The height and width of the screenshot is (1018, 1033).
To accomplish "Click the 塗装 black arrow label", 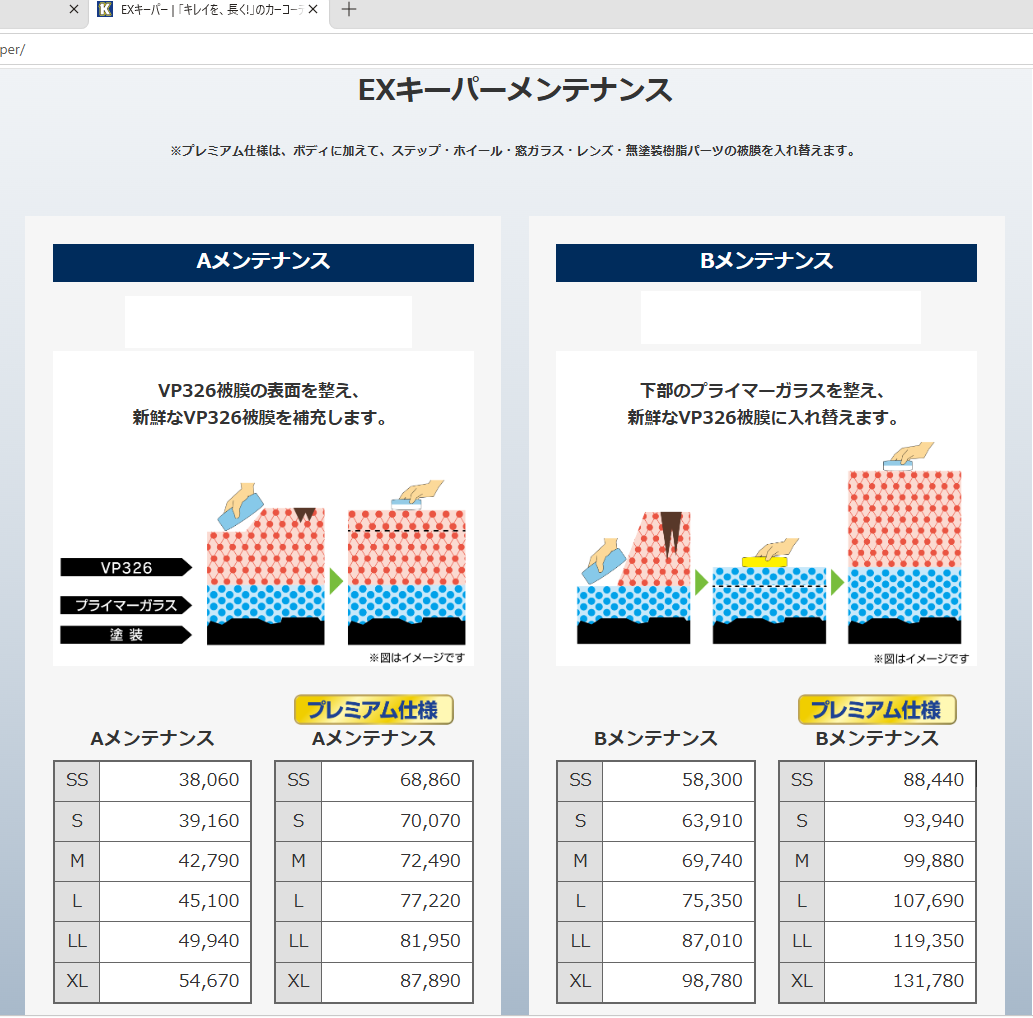I will 126,635.
